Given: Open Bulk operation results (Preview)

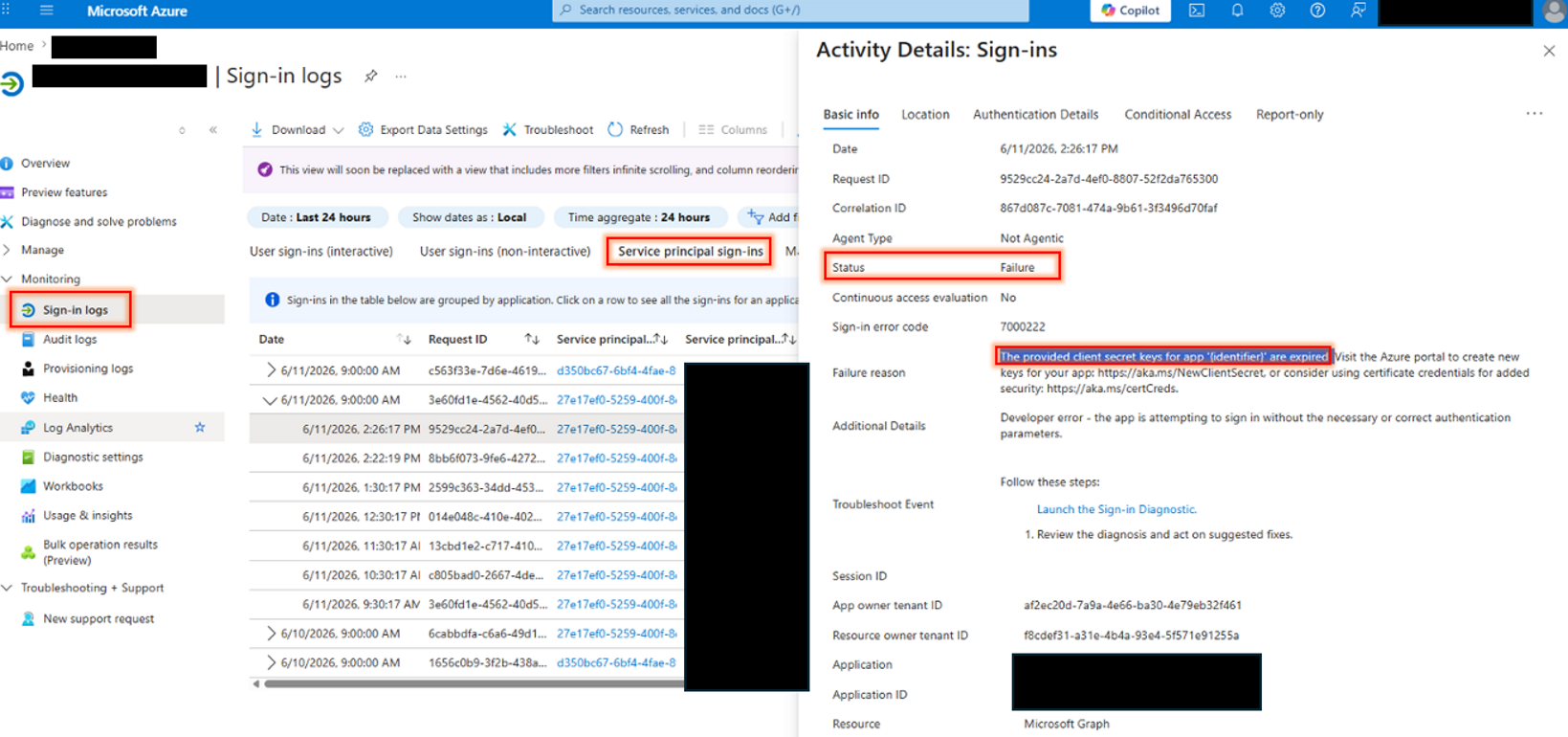Looking at the screenshot, I should click(99, 552).
